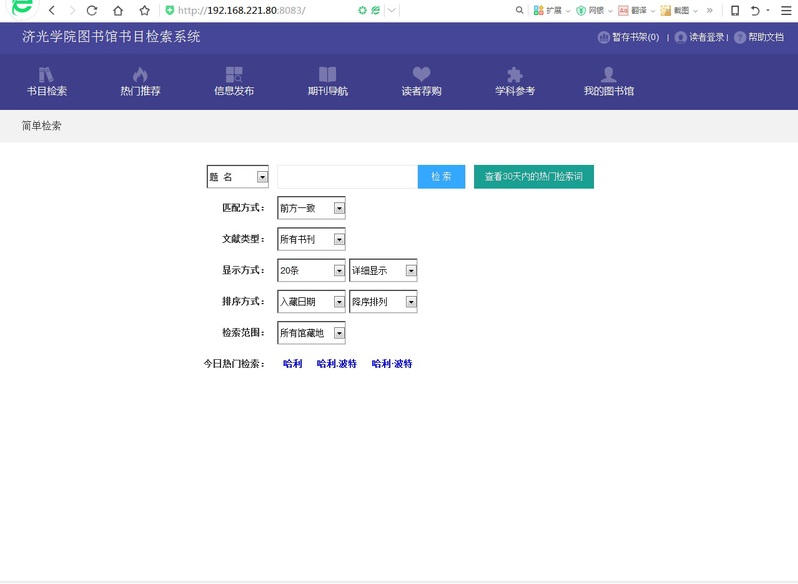Open the 降序排列 sort order dropdown
The width and height of the screenshot is (798, 584).
(410, 302)
